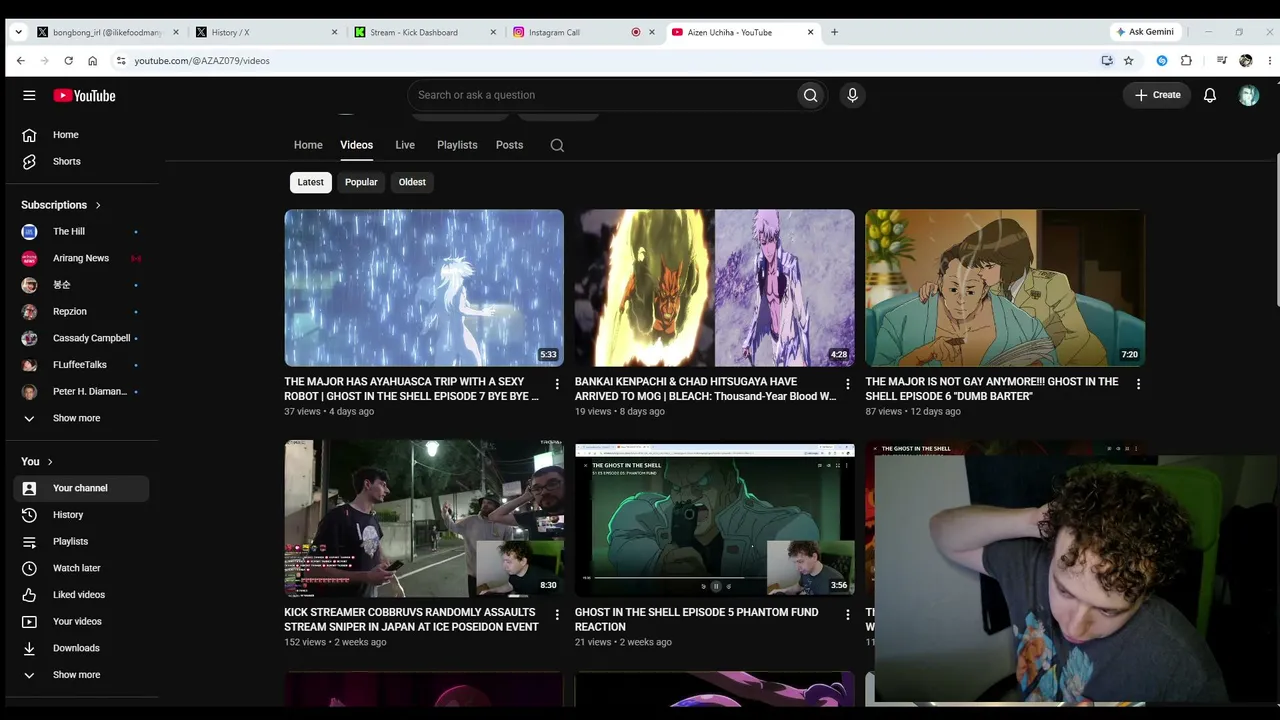Switch to the channel Live tab

(405, 145)
